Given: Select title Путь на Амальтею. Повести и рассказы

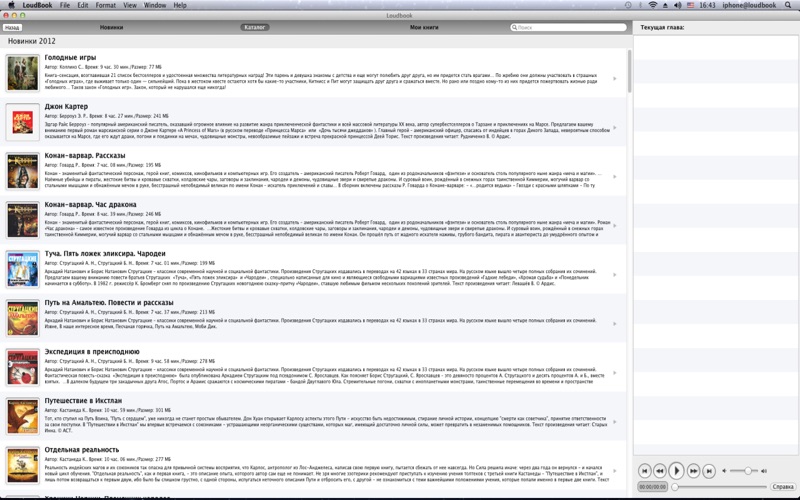Looking at the screenshot, I should (x=109, y=303).
